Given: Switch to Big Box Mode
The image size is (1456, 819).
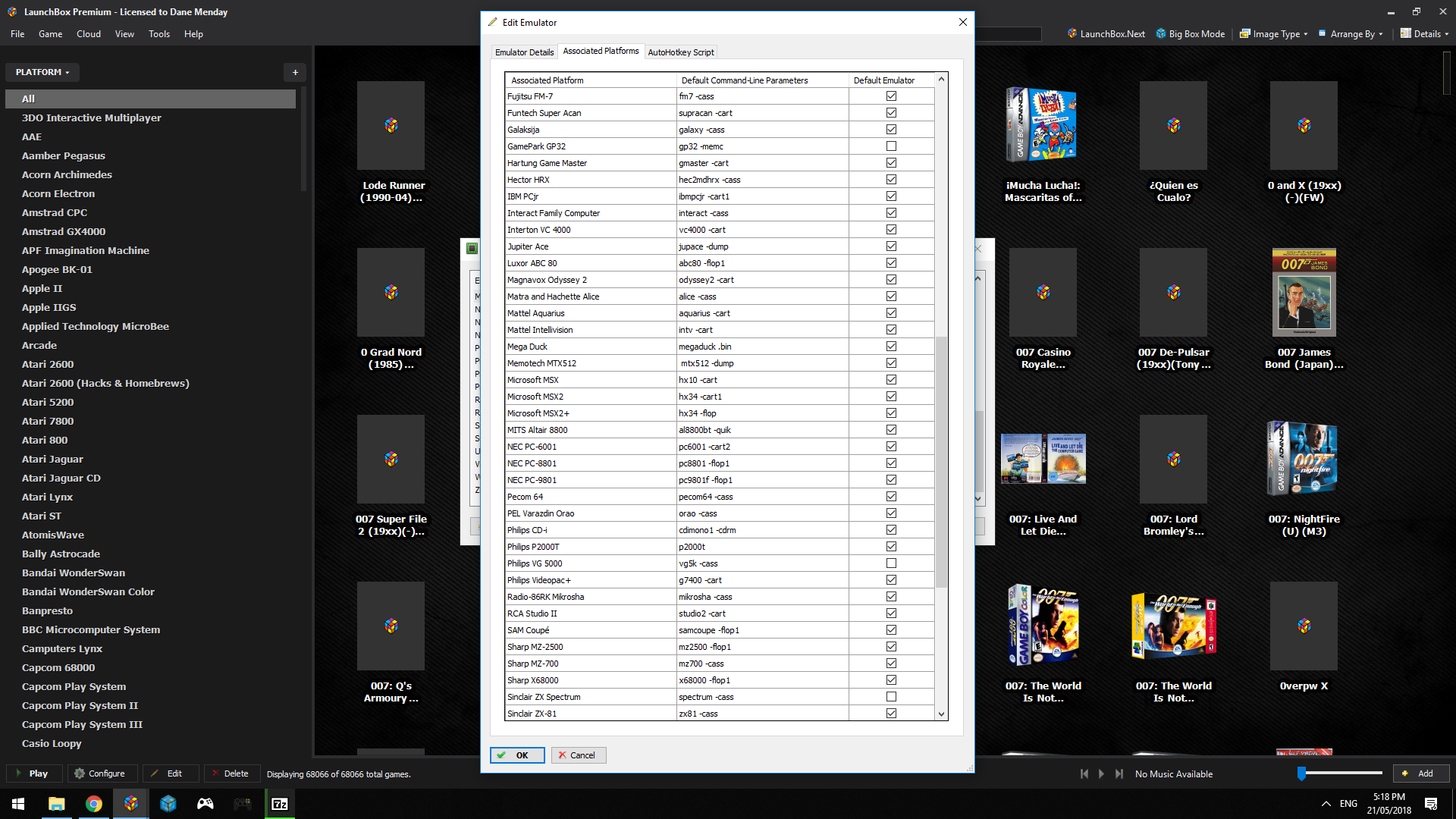Looking at the screenshot, I should [x=1191, y=33].
